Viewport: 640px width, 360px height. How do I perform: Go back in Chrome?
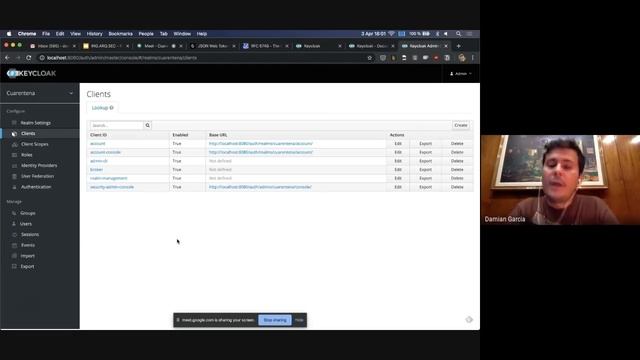[7, 58]
